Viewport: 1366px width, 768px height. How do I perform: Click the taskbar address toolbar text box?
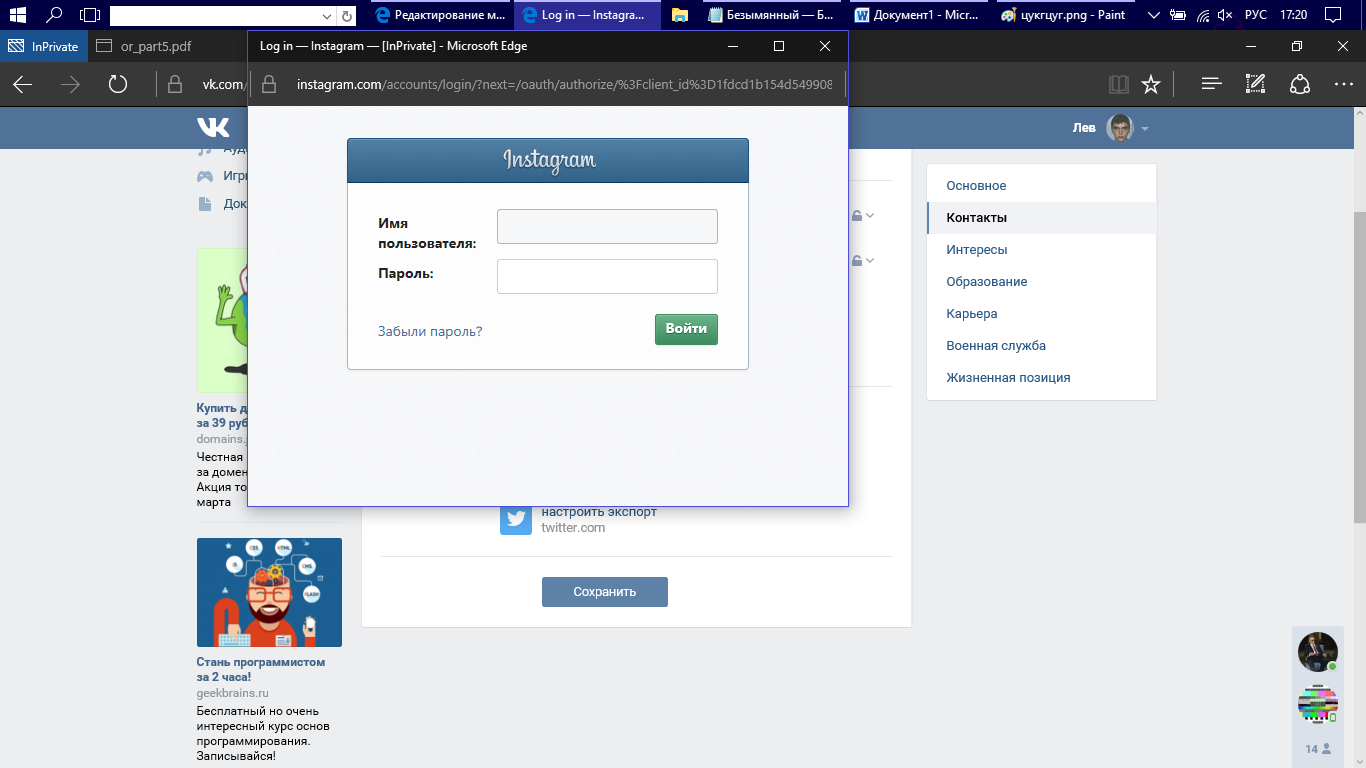pos(215,16)
